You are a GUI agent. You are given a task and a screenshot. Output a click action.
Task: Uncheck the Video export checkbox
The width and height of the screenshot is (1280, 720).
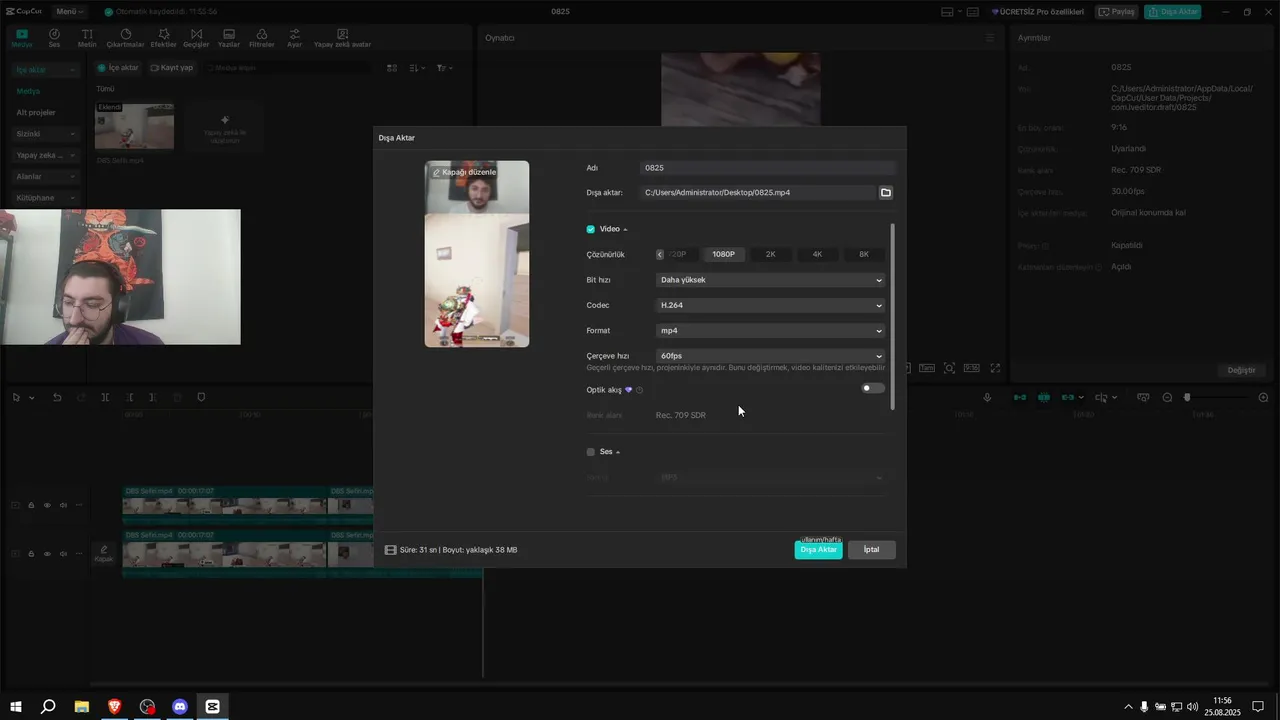coord(590,229)
